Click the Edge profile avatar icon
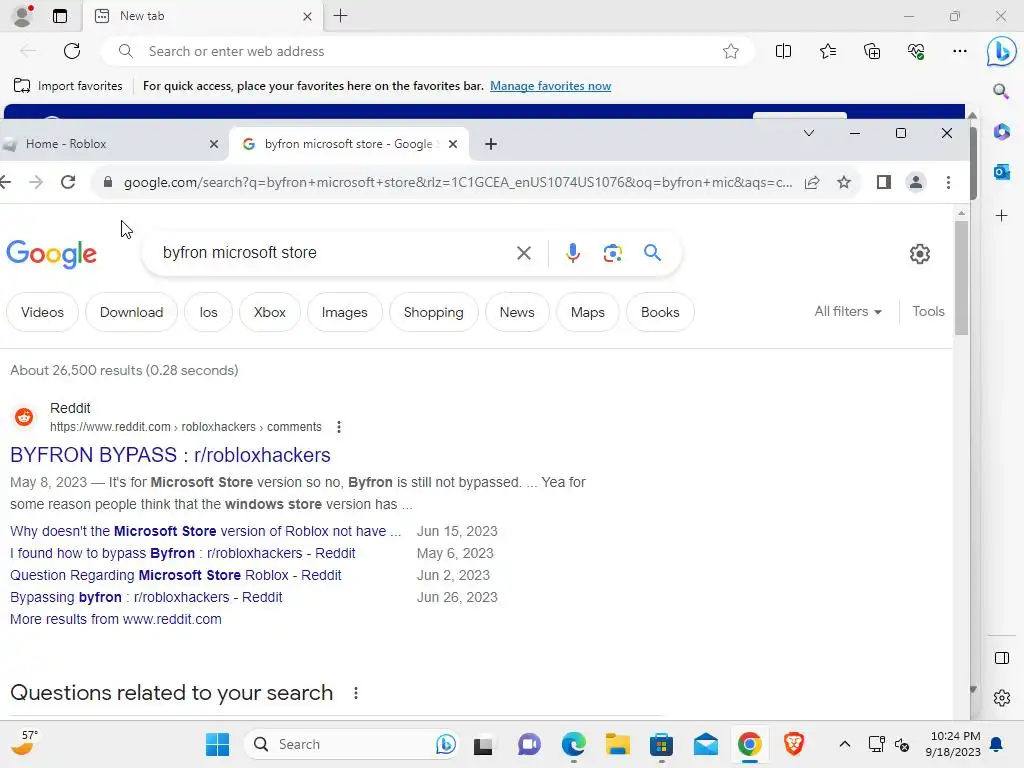Screen dimensions: 1024x768 pyautogui.click(x=23, y=16)
